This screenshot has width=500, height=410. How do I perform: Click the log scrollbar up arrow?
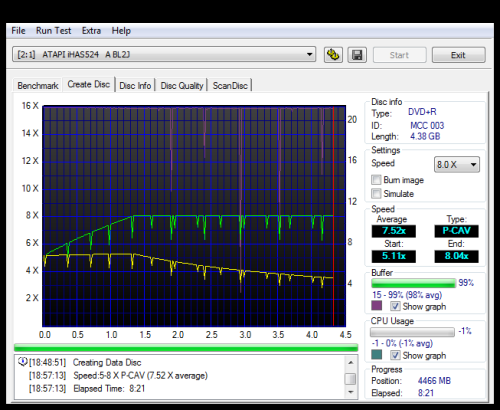coord(350,362)
